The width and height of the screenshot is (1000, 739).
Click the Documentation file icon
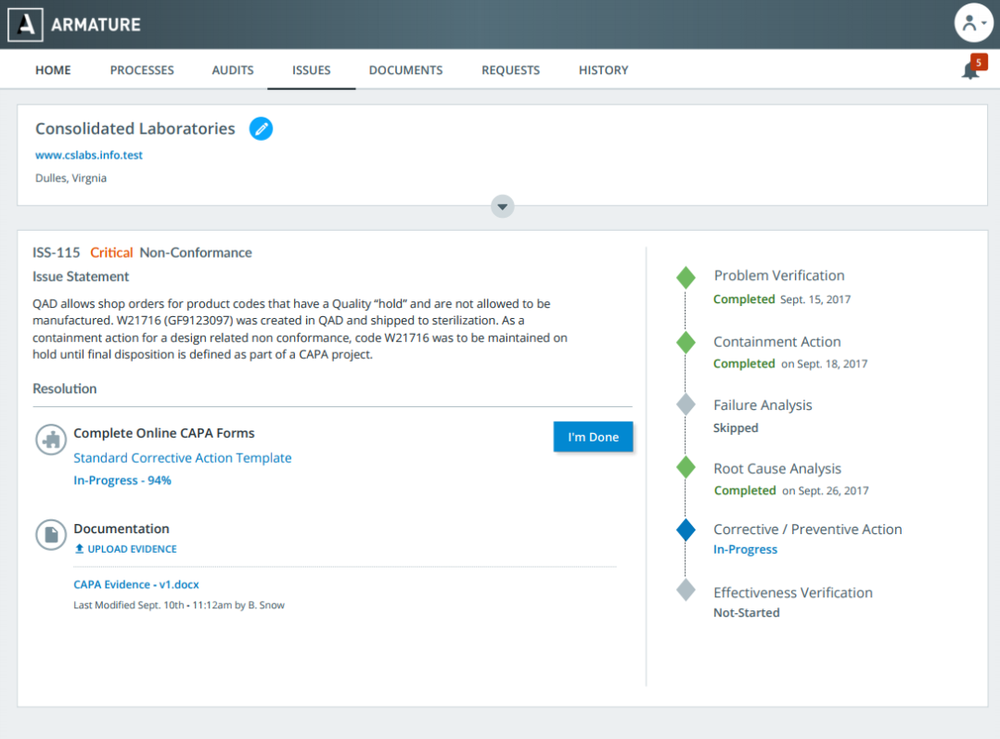(51, 534)
